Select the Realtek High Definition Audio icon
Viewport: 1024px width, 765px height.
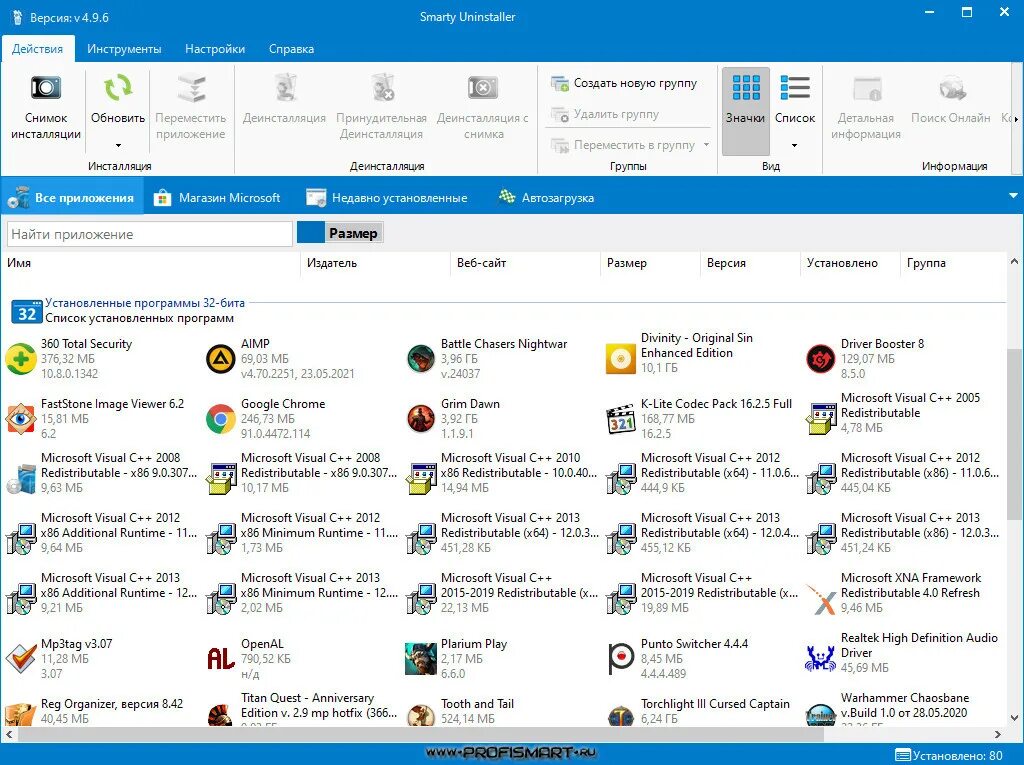[x=821, y=659]
